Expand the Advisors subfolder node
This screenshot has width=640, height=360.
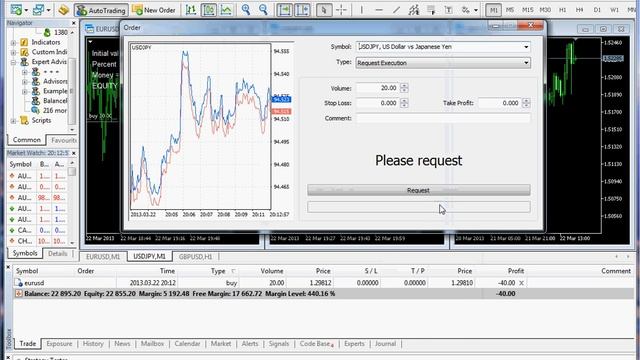pos(25,82)
